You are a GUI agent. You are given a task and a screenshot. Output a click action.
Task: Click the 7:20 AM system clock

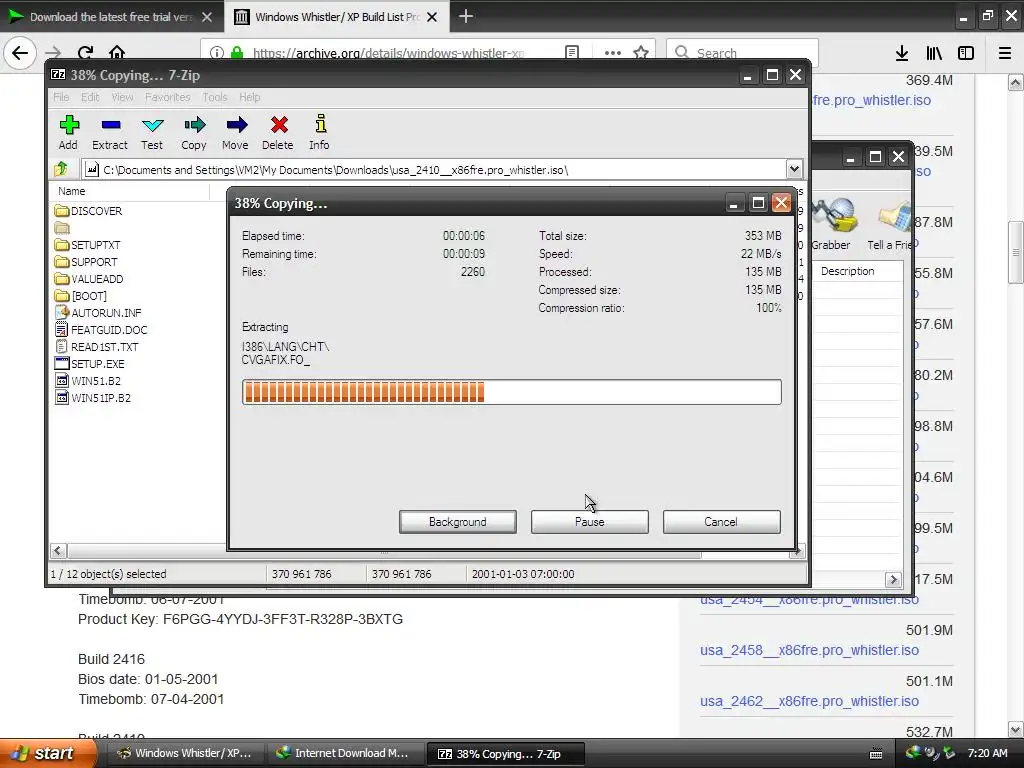(x=987, y=753)
